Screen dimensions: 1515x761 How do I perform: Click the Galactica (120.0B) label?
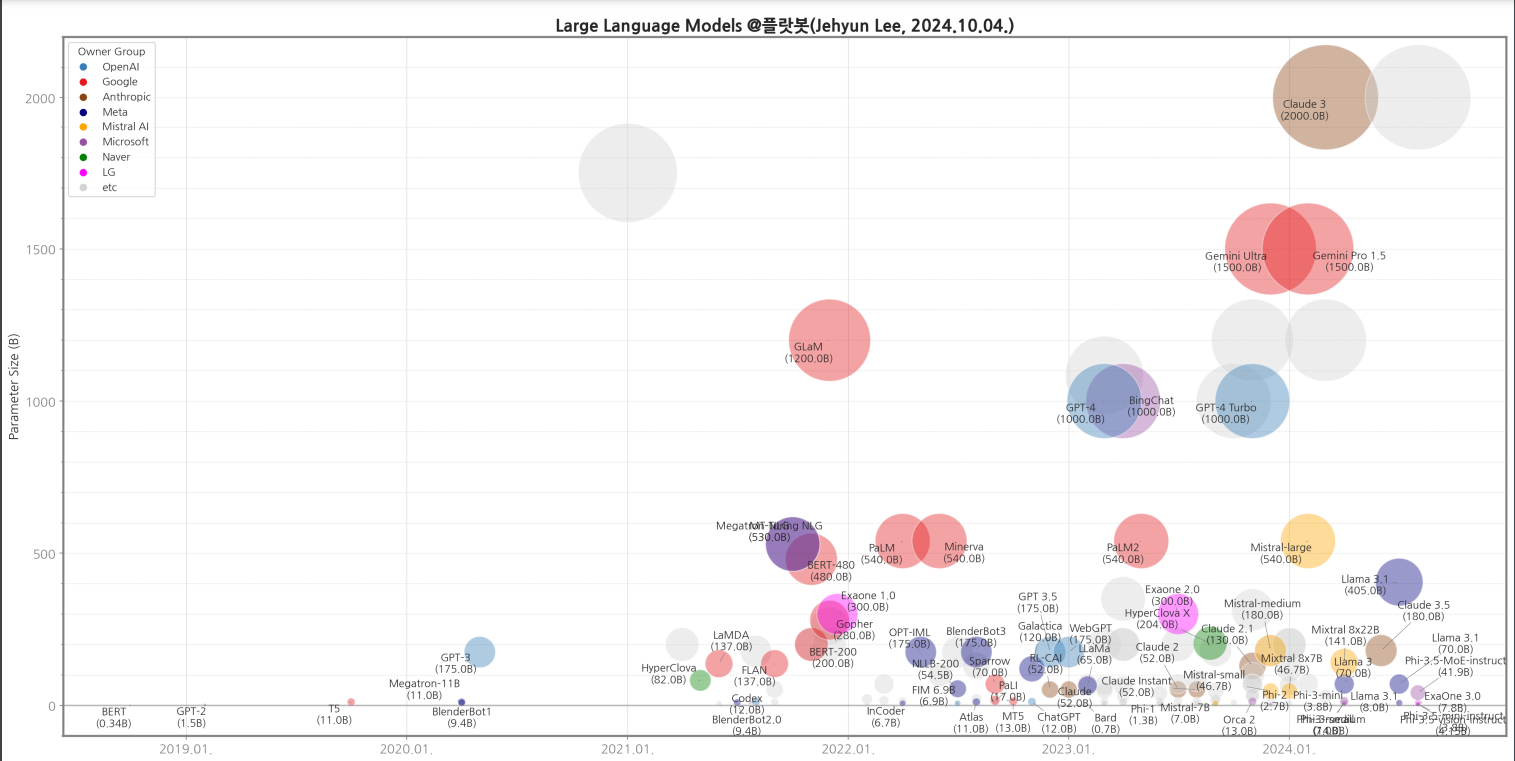[x=1040, y=631]
